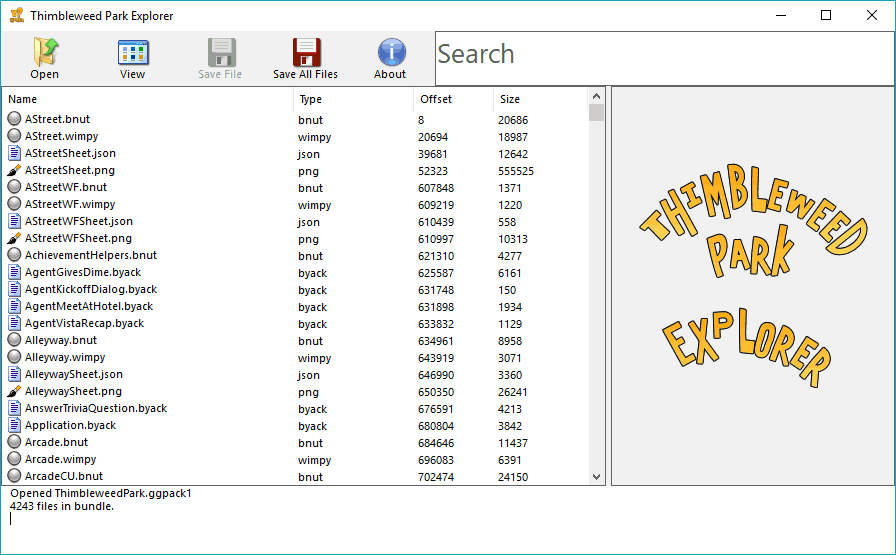Show the About dialog
This screenshot has height=555, width=896.
coord(390,59)
